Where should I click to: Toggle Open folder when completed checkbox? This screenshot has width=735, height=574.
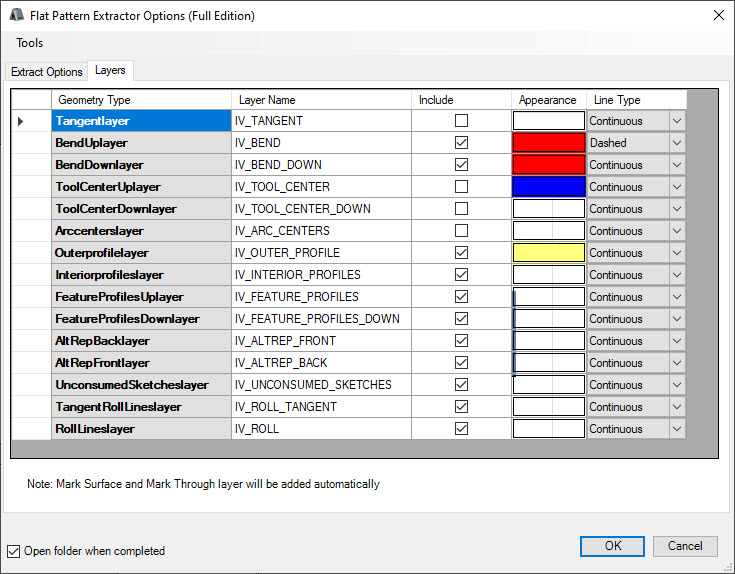[x=14, y=551]
